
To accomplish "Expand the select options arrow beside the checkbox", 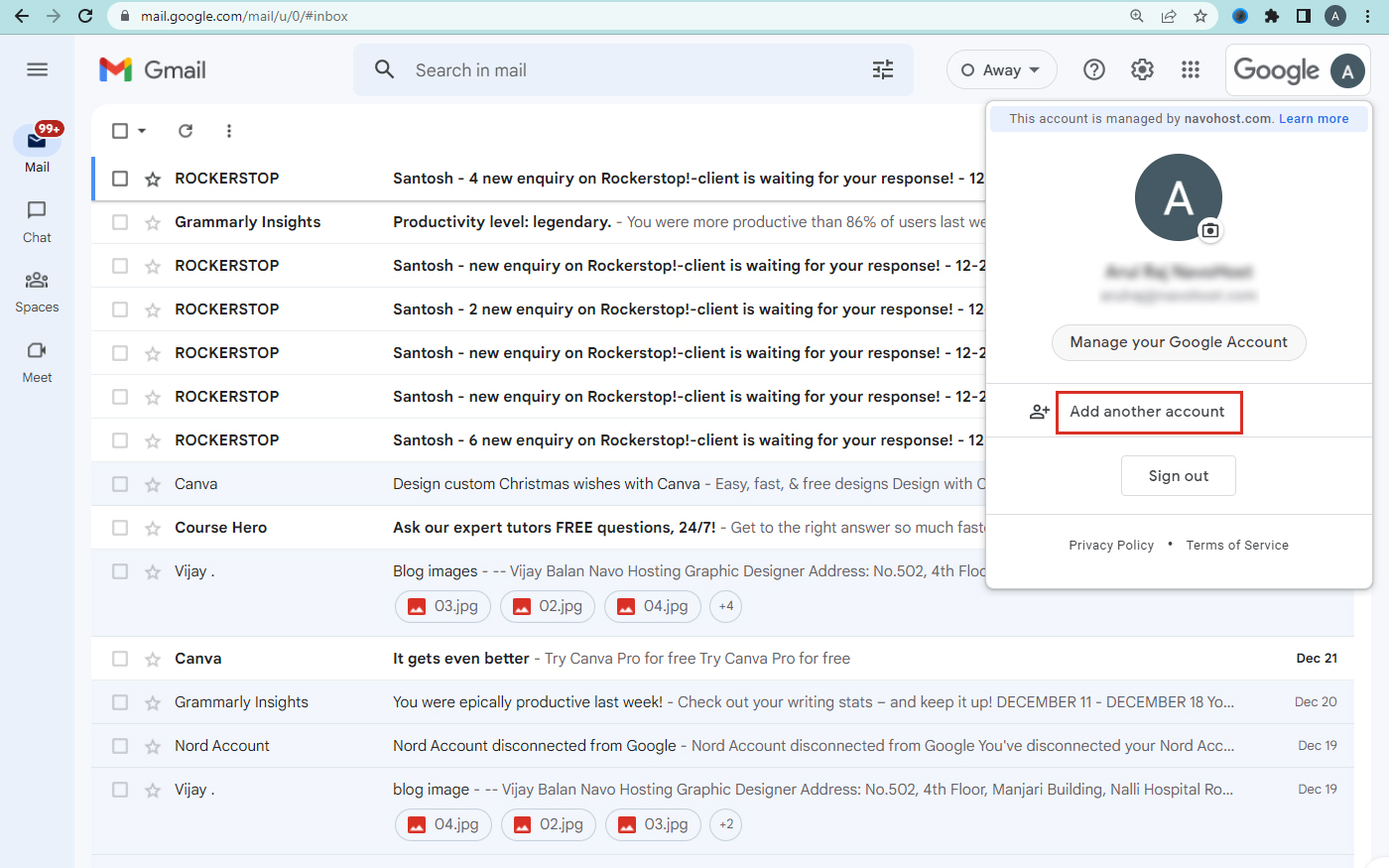I will click(x=142, y=131).
